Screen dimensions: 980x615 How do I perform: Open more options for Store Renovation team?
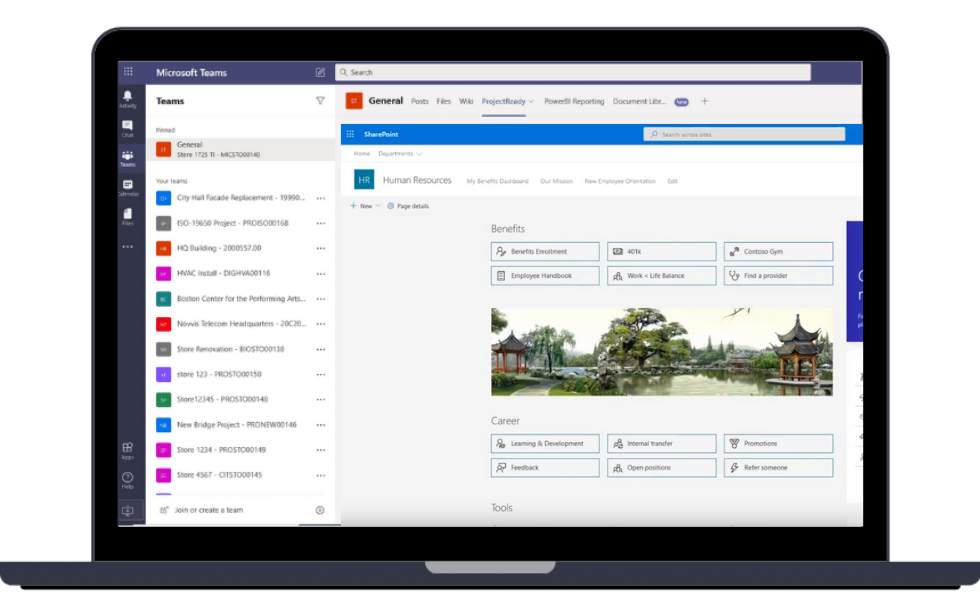coord(321,349)
